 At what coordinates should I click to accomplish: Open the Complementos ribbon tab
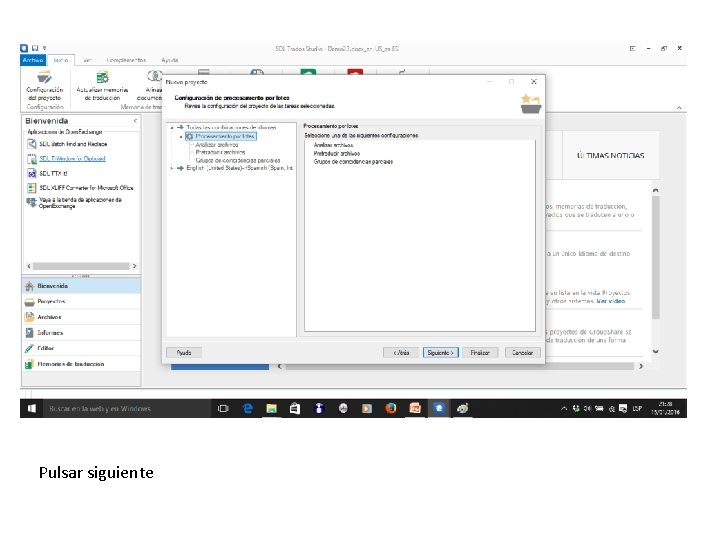tap(126, 60)
